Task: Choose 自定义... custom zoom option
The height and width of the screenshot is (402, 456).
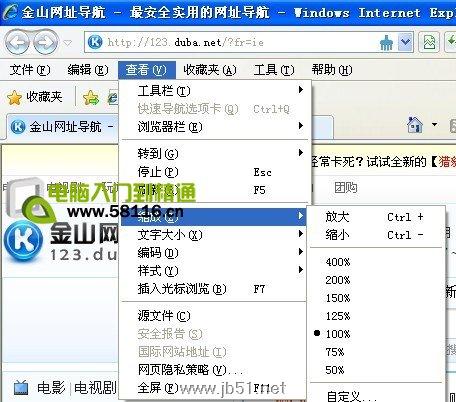Action: 376,395
